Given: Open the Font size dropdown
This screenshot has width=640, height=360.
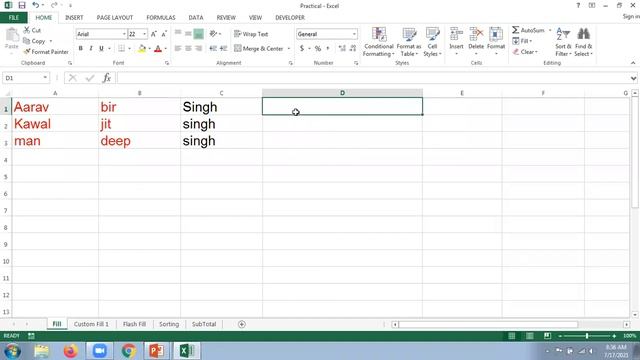Looking at the screenshot, I should tap(144, 34).
